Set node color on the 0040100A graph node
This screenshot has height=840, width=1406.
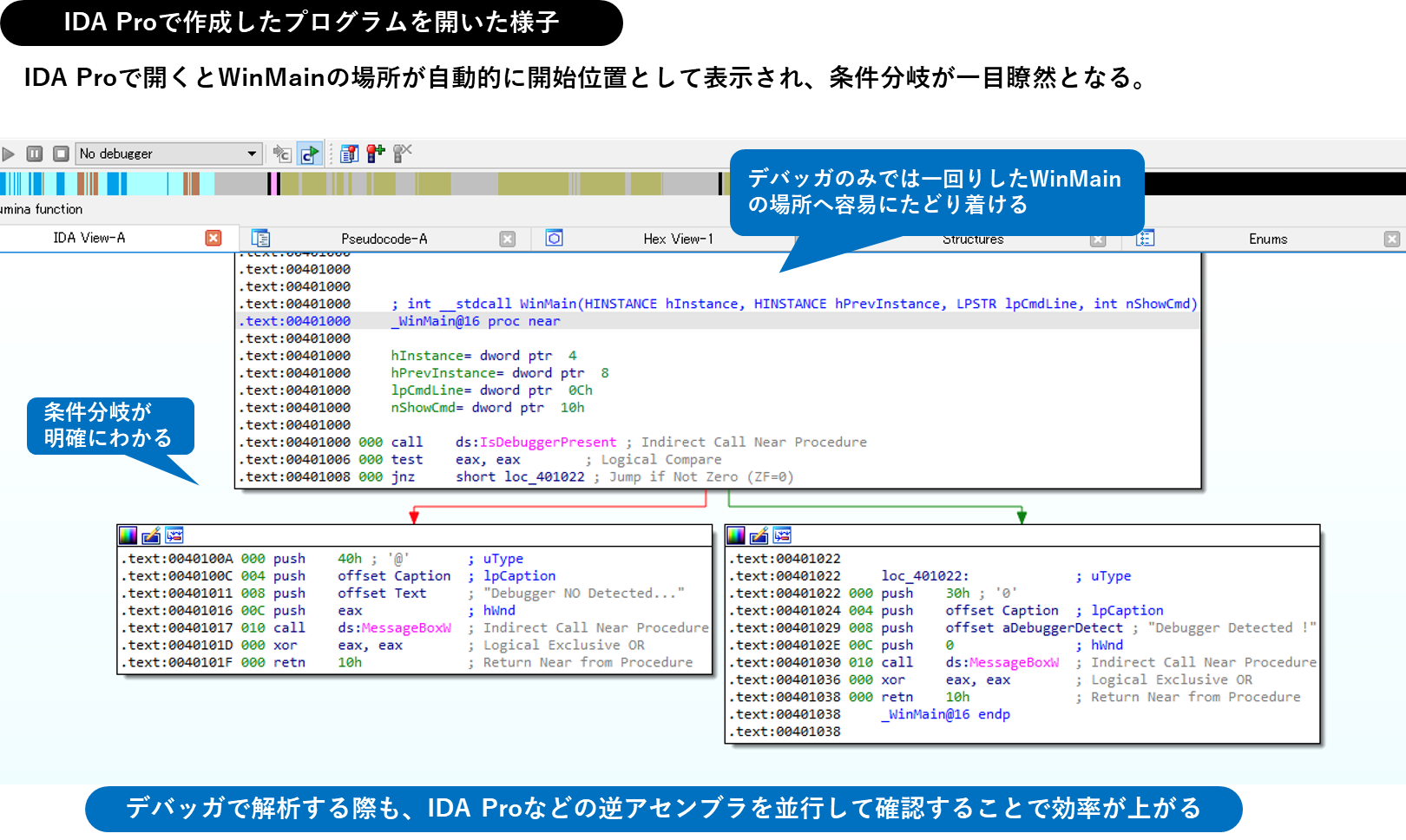(x=128, y=535)
